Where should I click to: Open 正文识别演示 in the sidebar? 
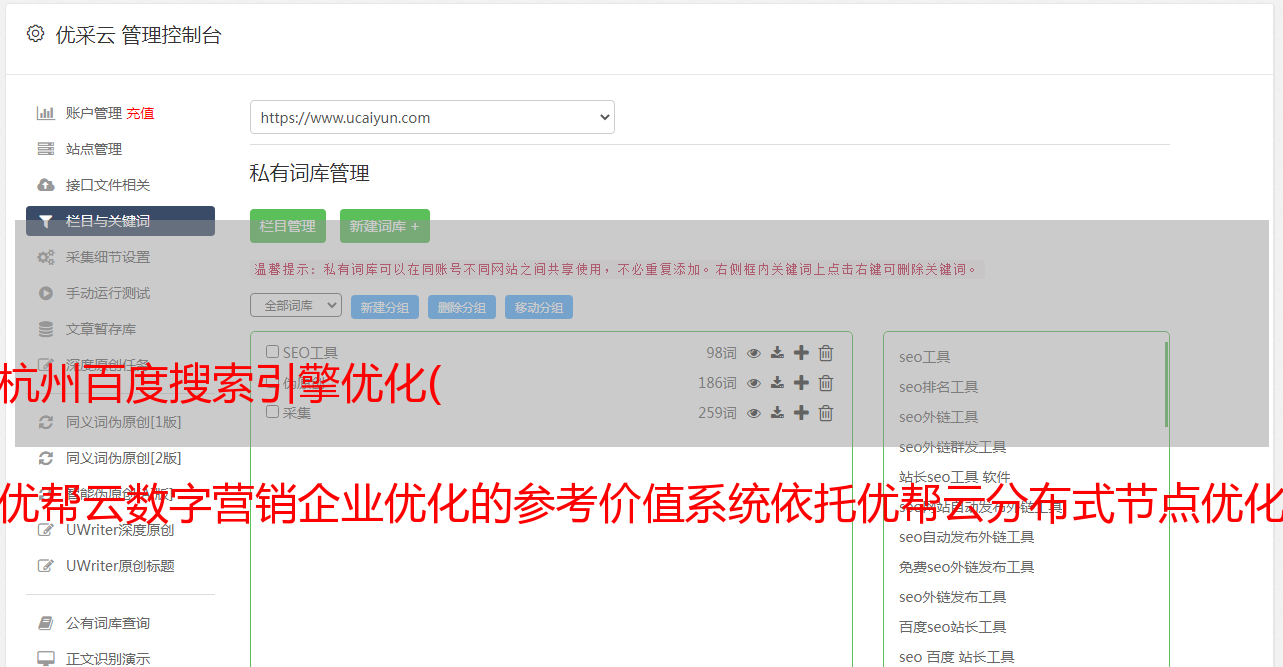pyautogui.click(x=108, y=659)
